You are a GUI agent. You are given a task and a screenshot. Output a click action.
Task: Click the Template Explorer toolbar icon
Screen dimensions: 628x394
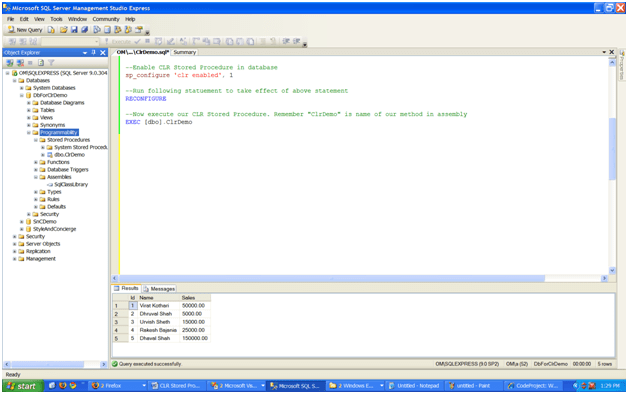coord(128,30)
